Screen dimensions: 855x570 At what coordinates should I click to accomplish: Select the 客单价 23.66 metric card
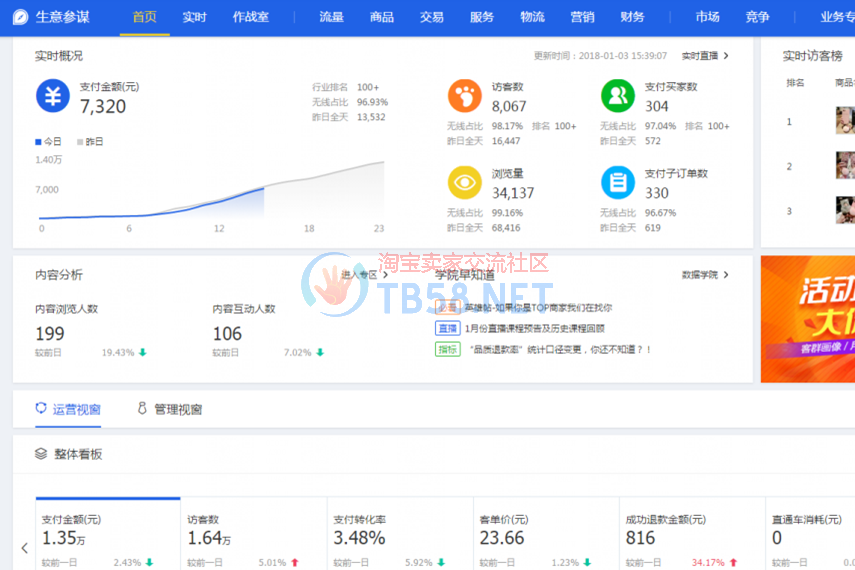pos(546,535)
